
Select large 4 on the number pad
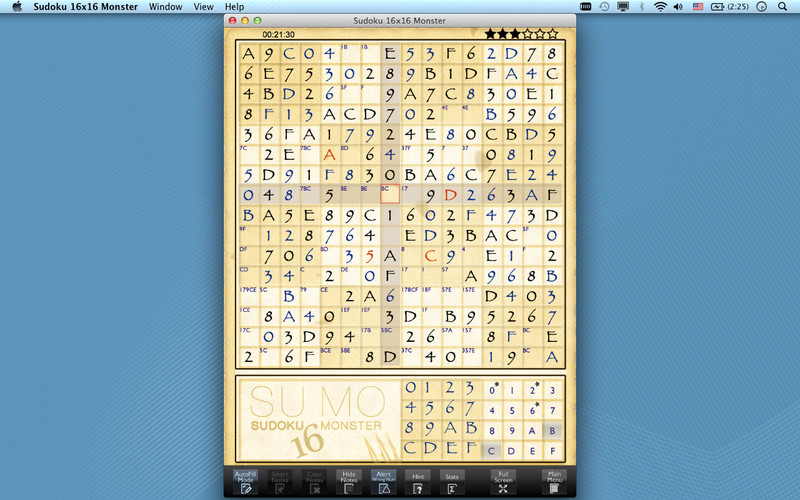tap(410, 408)
